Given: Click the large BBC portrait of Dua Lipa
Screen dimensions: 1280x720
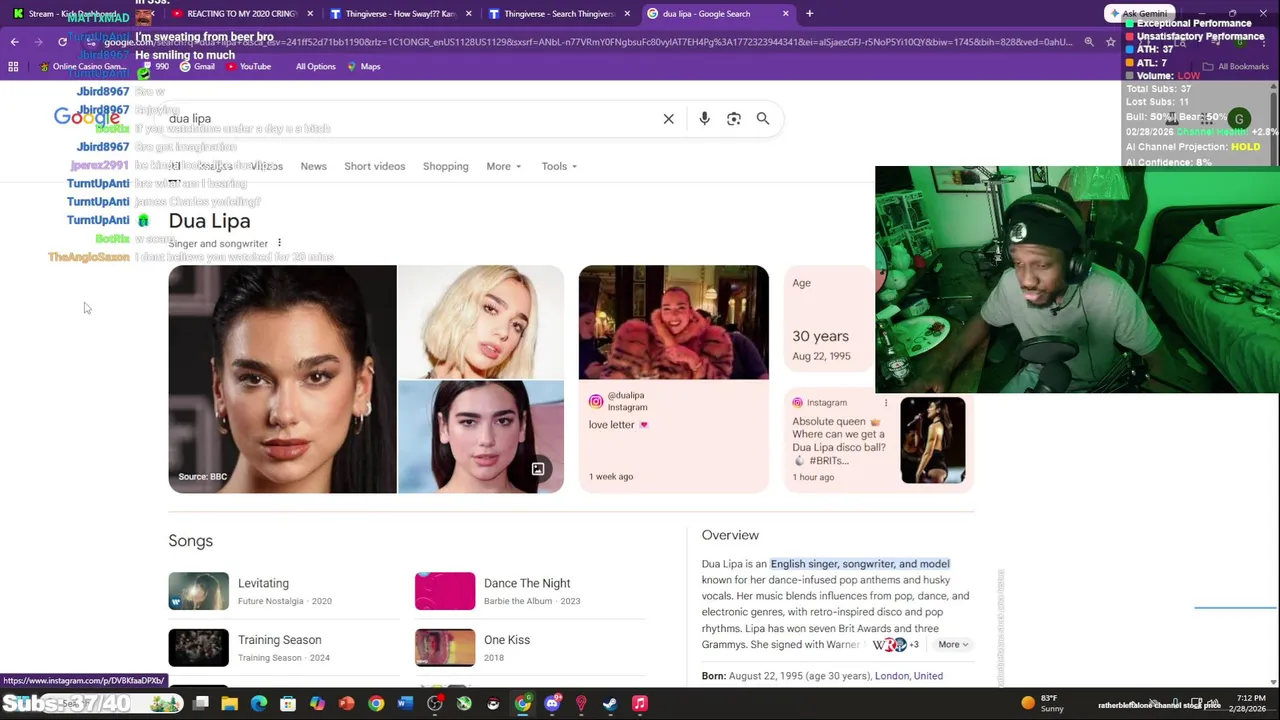Looking at the screenshot, I should coord(282,379).
